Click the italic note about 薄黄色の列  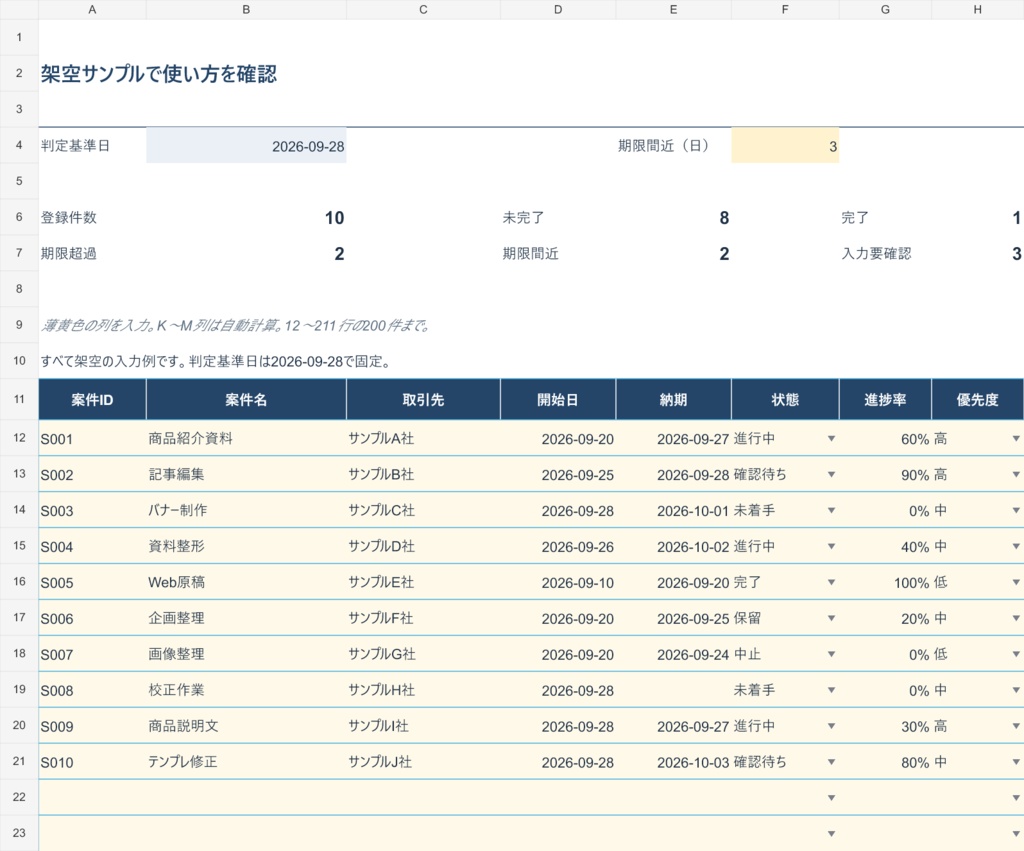point(235,325)
